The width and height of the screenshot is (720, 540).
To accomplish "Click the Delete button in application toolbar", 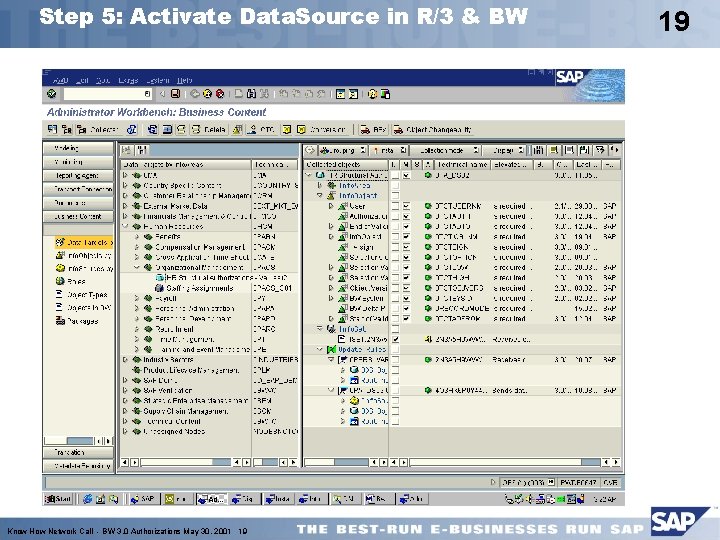I will pyautogui.click(x=209, y=129).
